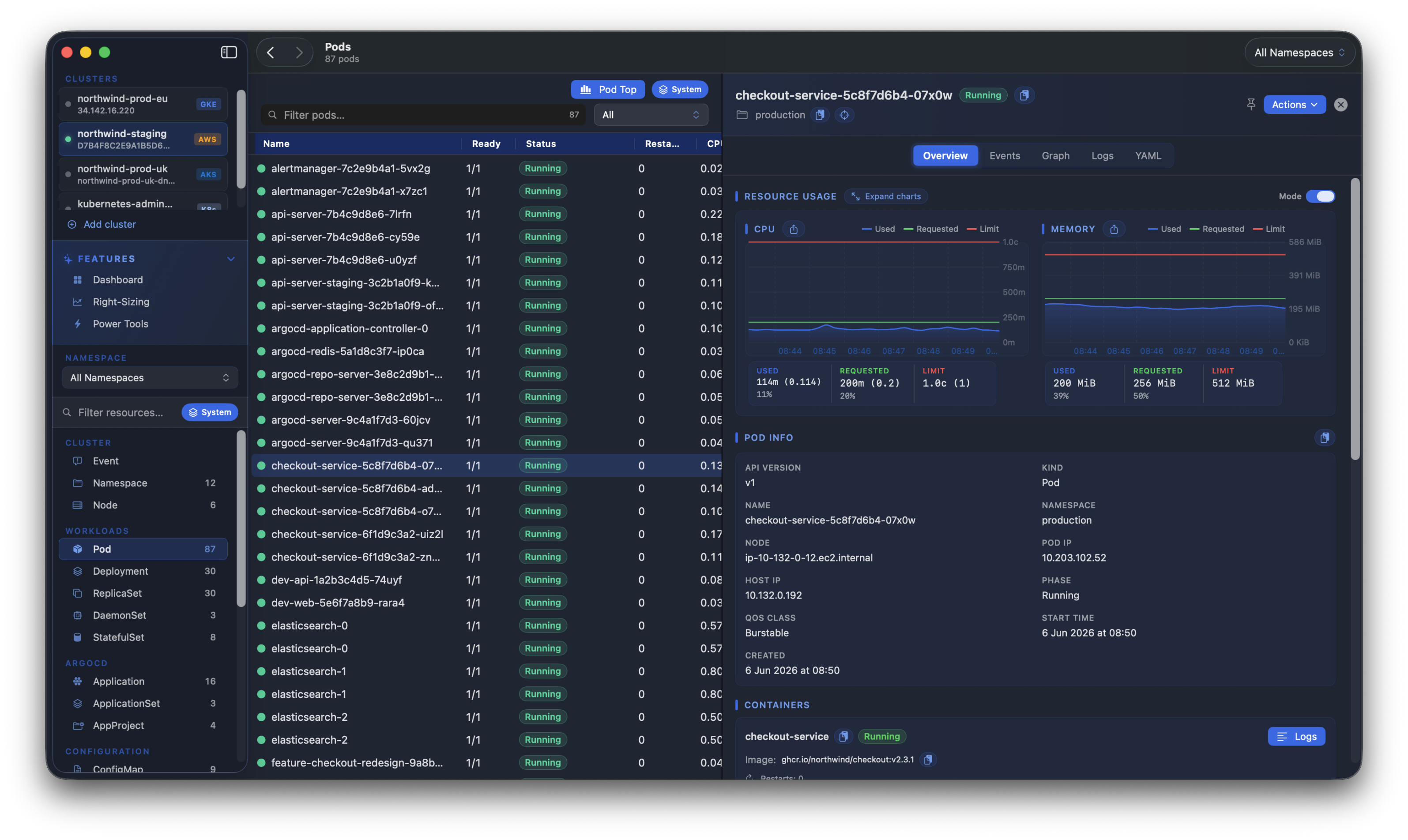Toggle System filter in sidebar
The image size is (1408, 840).
[x=209, y=412]
